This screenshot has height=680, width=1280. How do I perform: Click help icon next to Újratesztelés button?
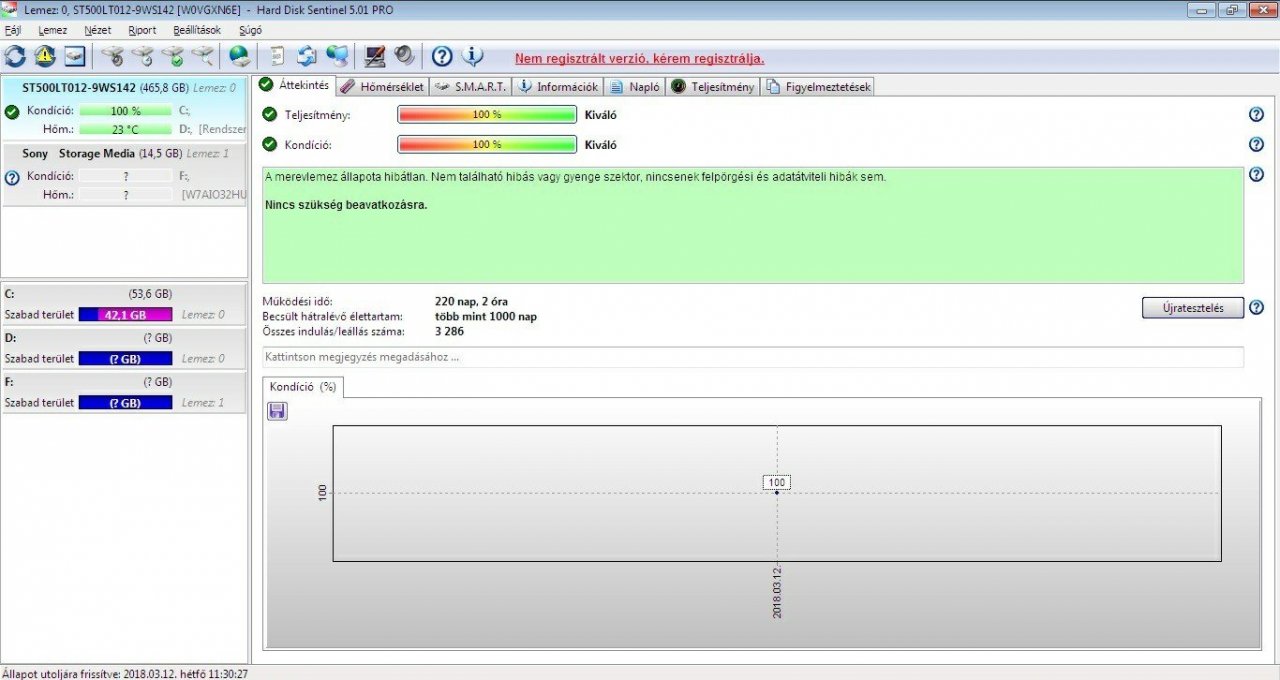(x=1256, y=307)
